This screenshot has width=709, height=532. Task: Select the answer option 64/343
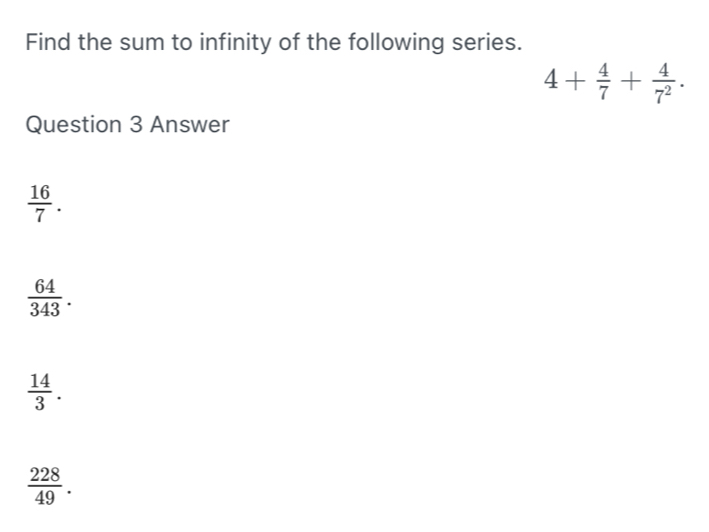[46, 298]
